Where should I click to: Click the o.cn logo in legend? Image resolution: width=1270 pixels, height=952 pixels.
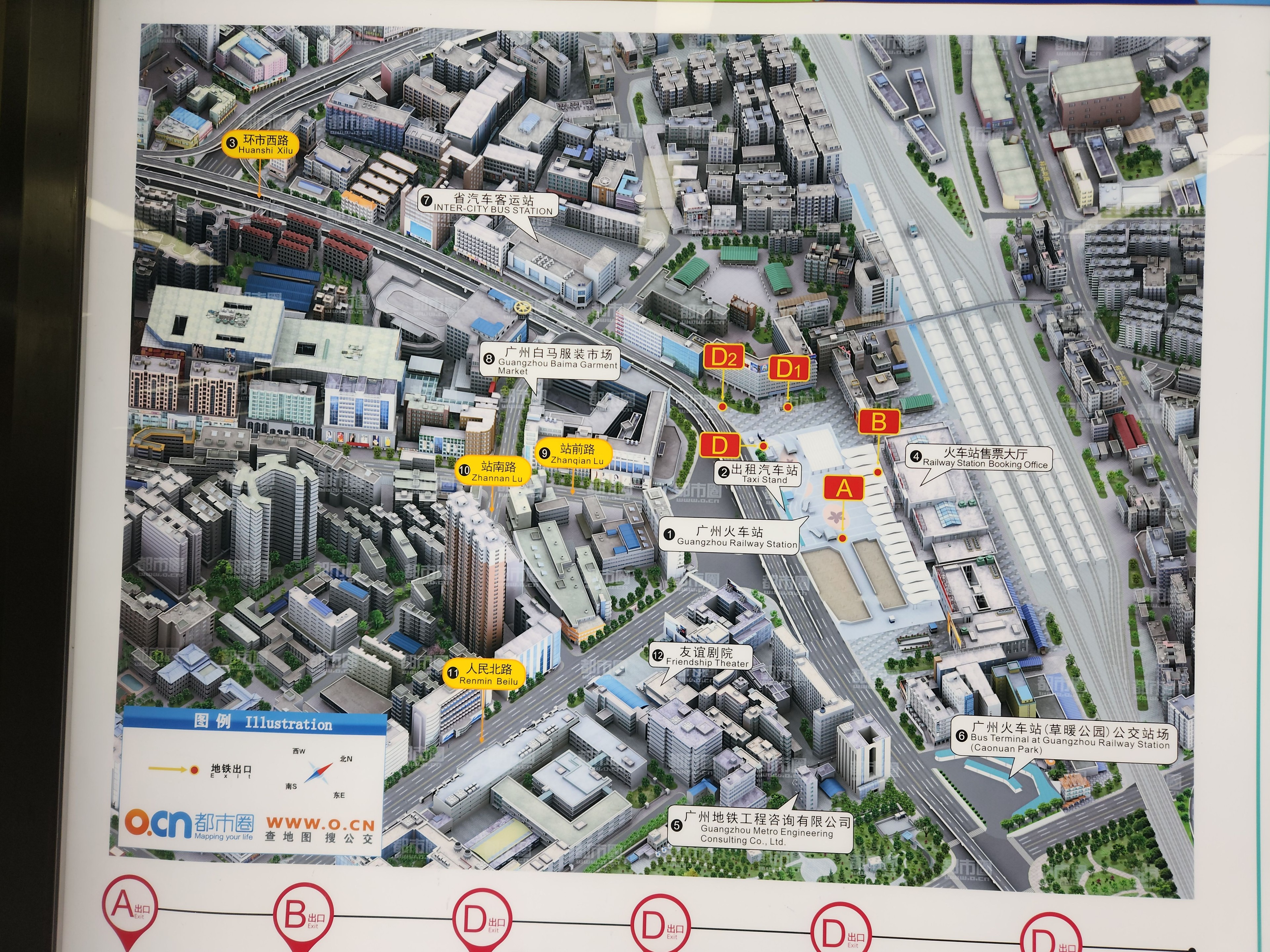coord(158,823)
